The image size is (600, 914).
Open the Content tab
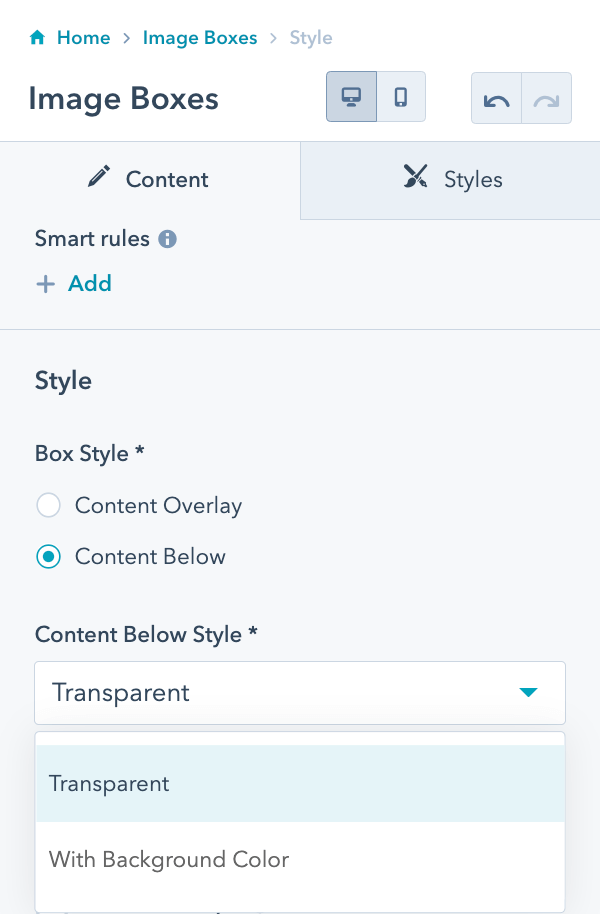point(150,180)
